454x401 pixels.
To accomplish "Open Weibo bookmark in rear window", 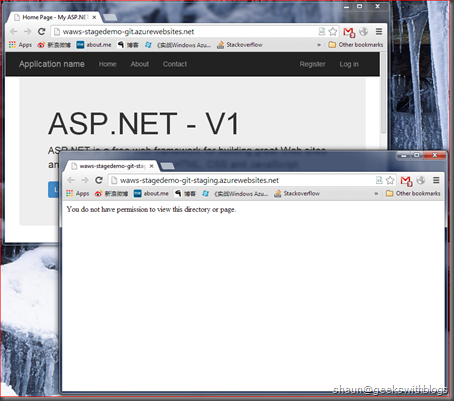I will [54, 45].
